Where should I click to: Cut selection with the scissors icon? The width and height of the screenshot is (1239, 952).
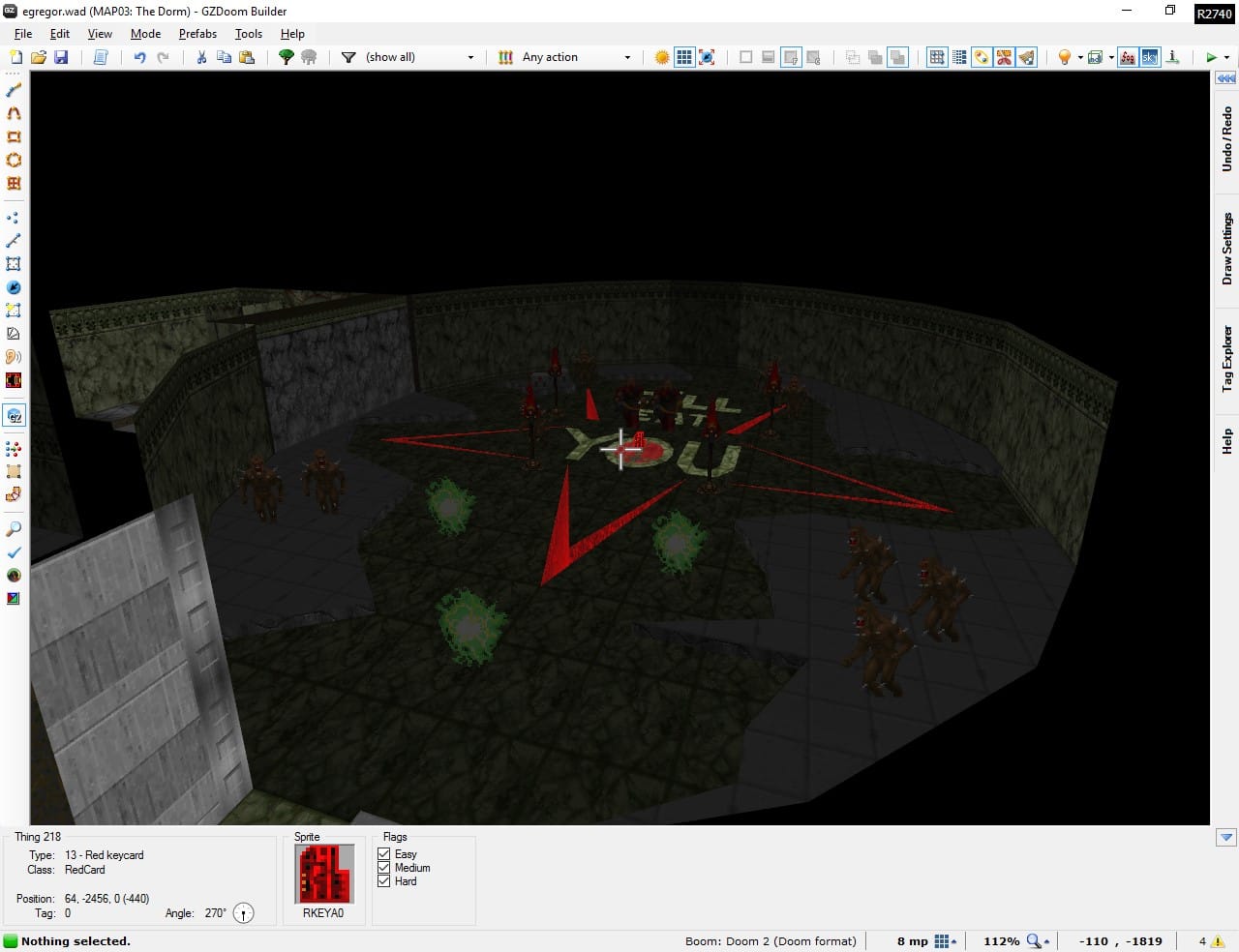pos(201,57)
